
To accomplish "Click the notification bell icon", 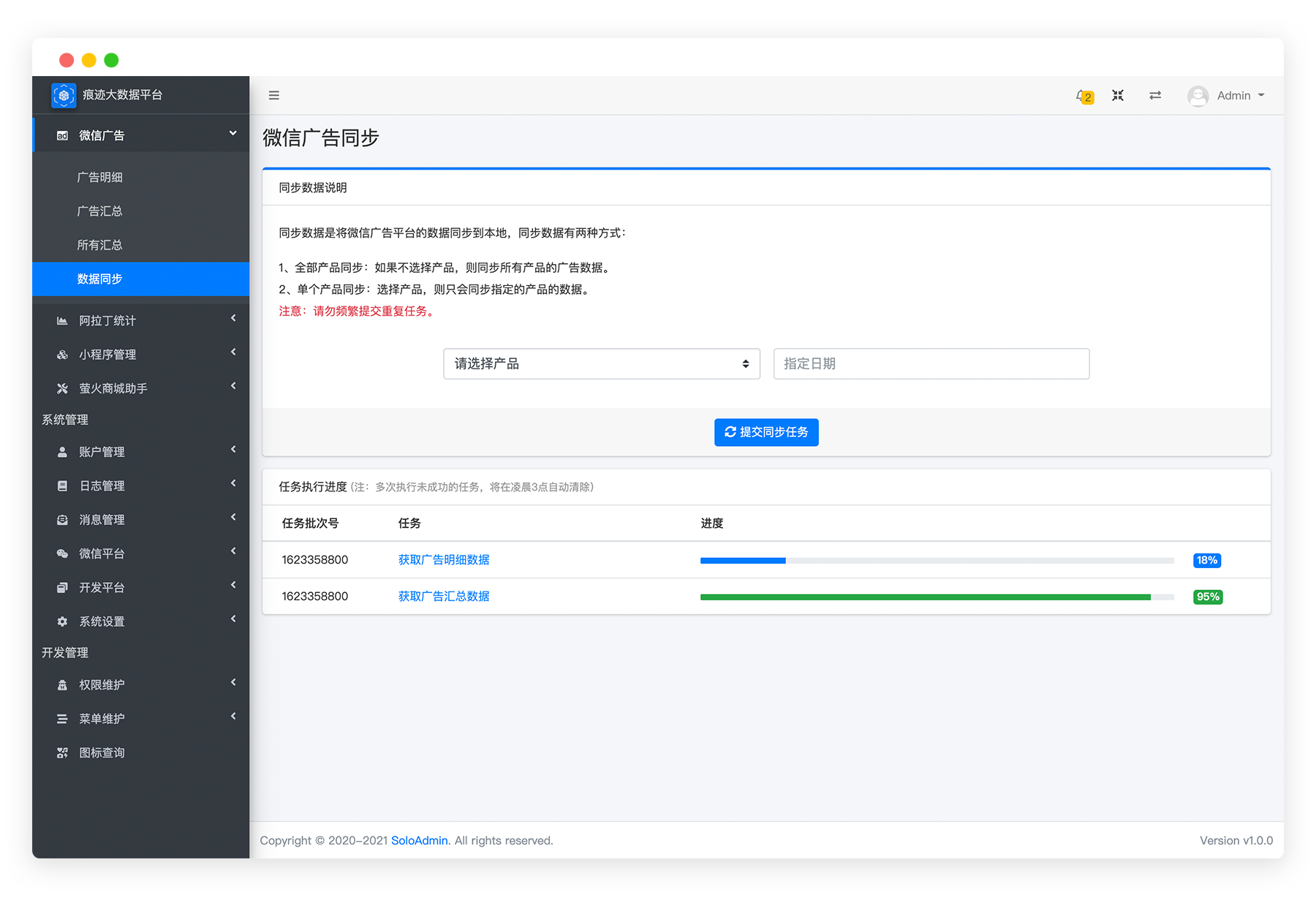I will [1081, 96].
